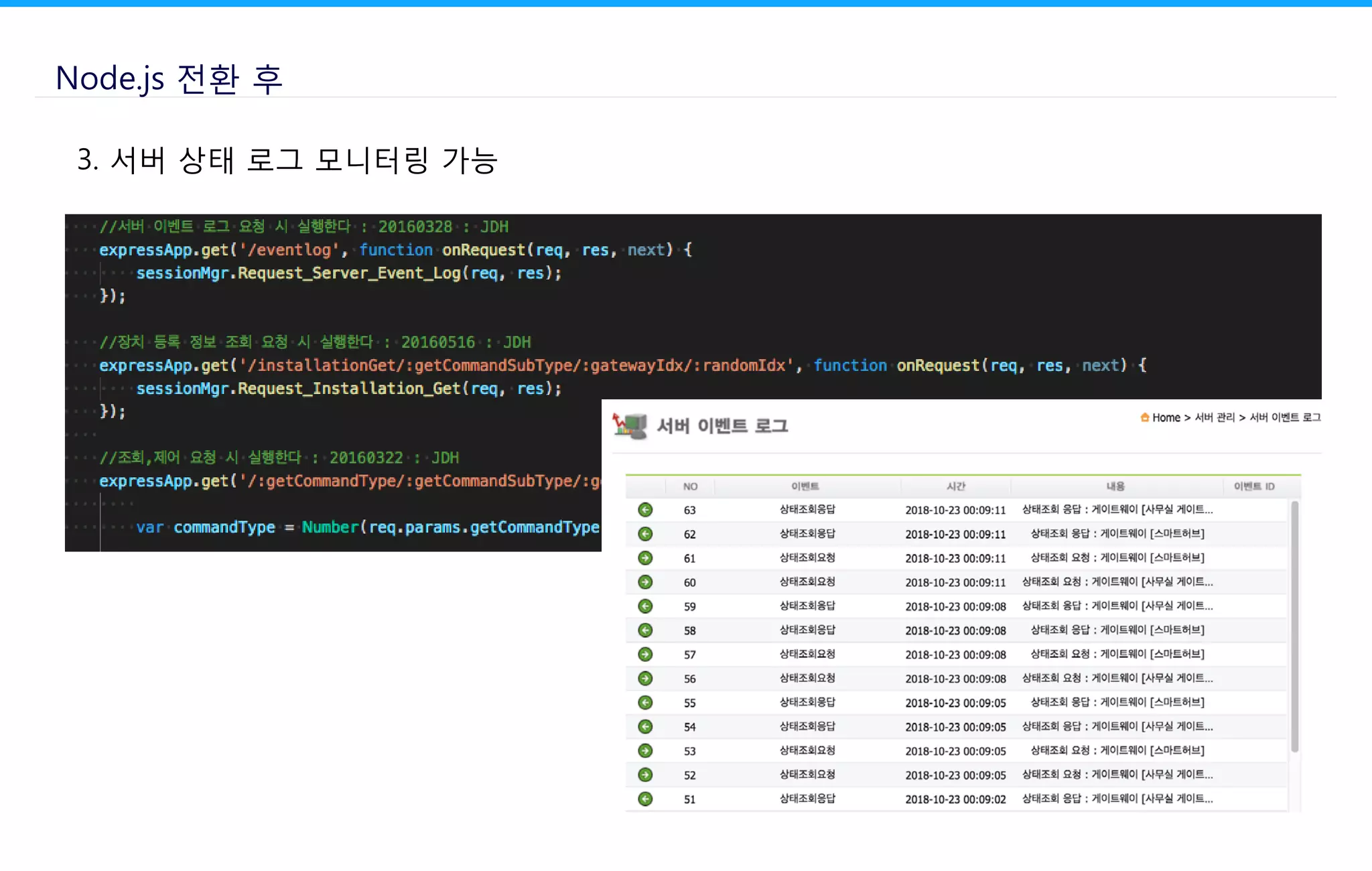Click the '/eventlog' string in the code
The width and height of the screenshot is (1372, 871).
click(289, 250)
